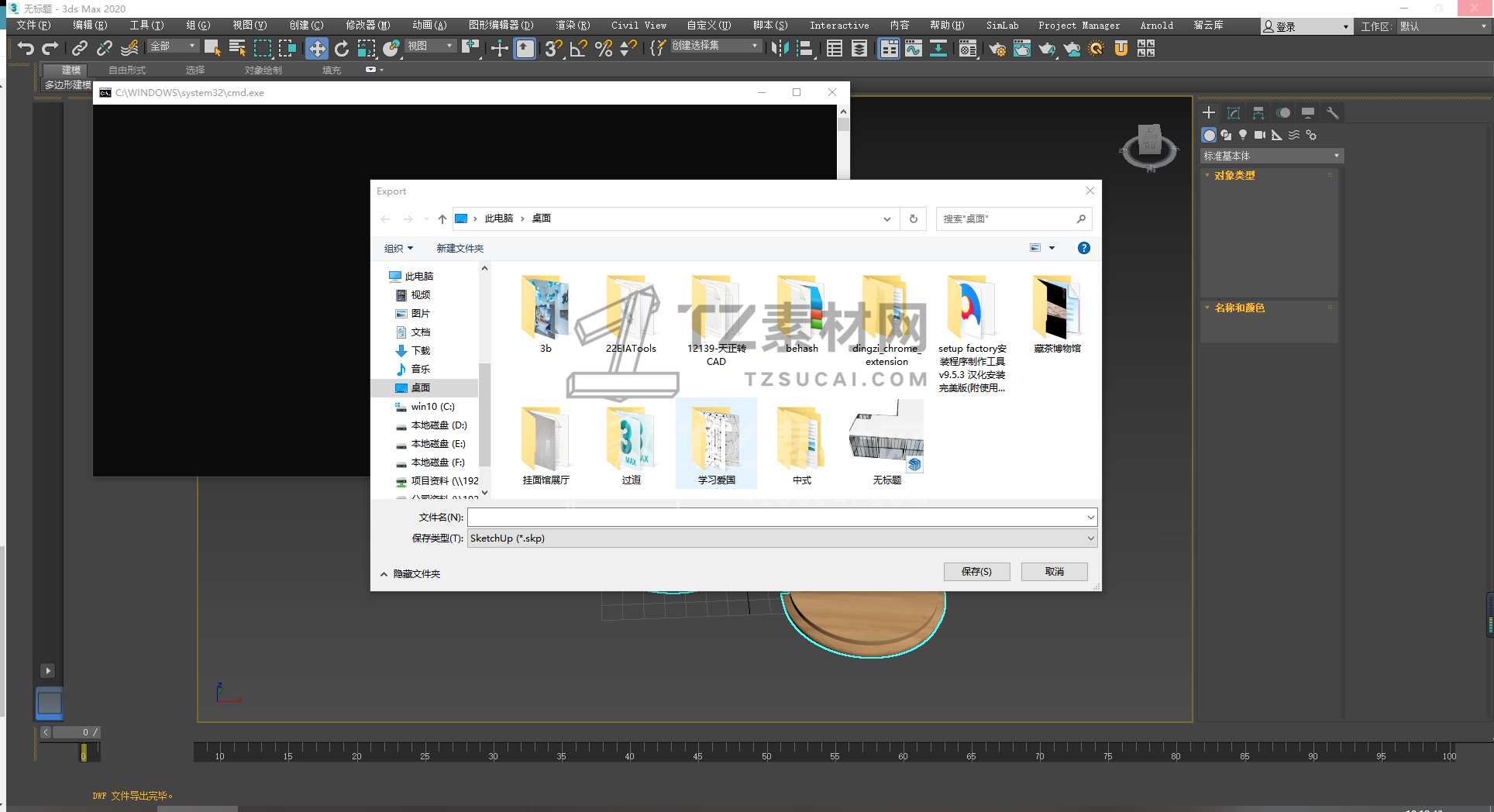Screen dimensions: 1494x812
Task: Activate the Select and Link tool
Action: point(79,49)
